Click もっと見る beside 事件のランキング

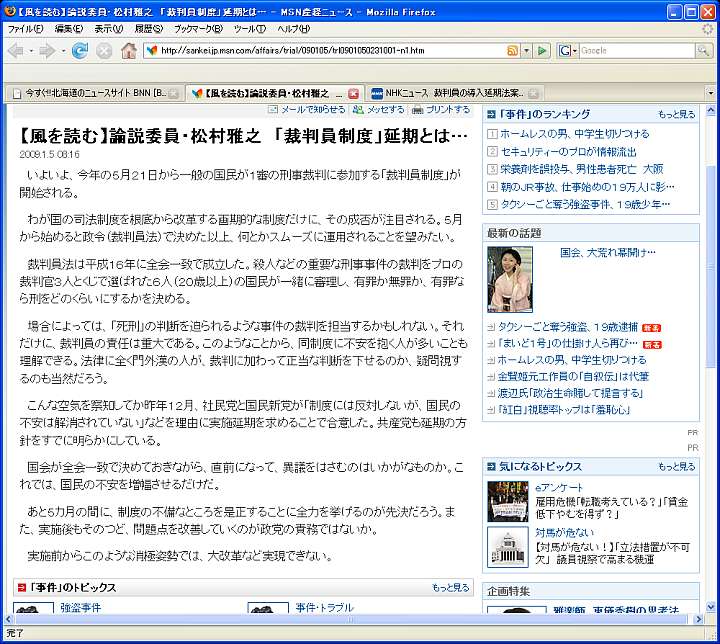(676, 114)
